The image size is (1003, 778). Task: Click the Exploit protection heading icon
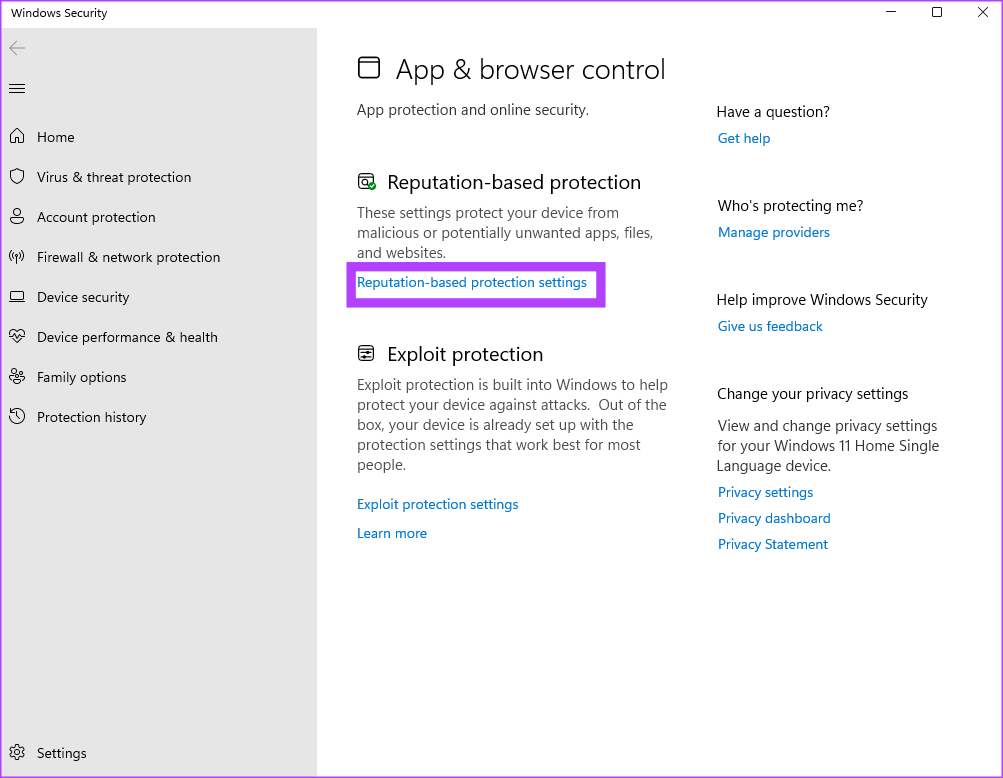(366, 353)
